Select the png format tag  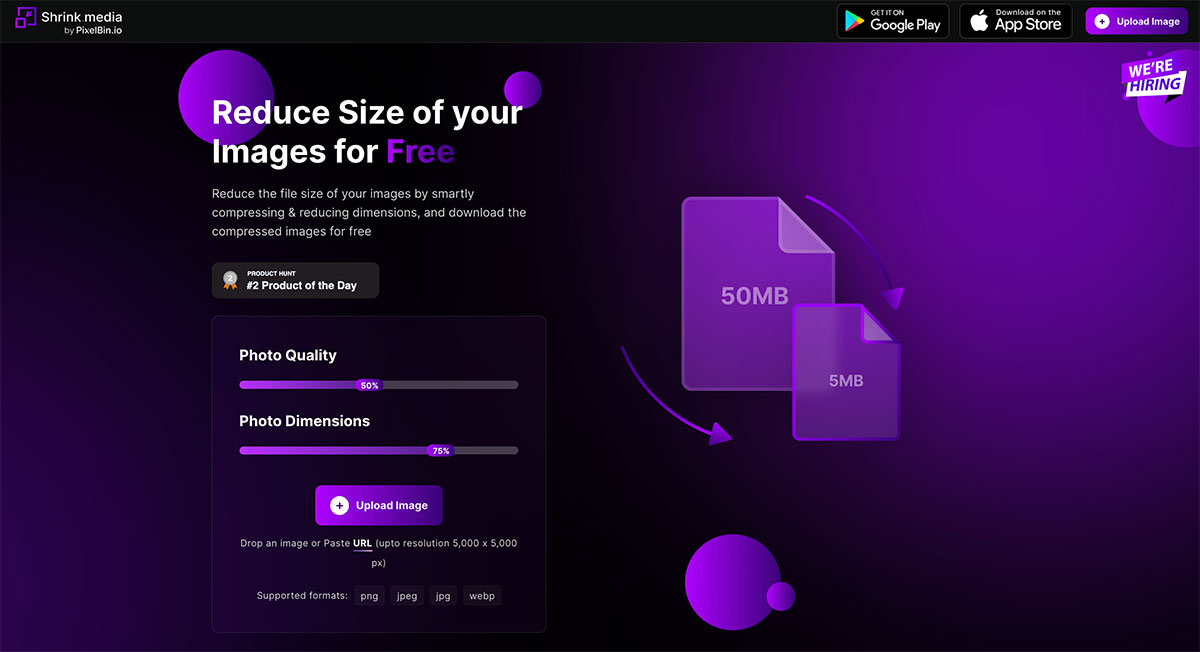(x=369, y=596)
